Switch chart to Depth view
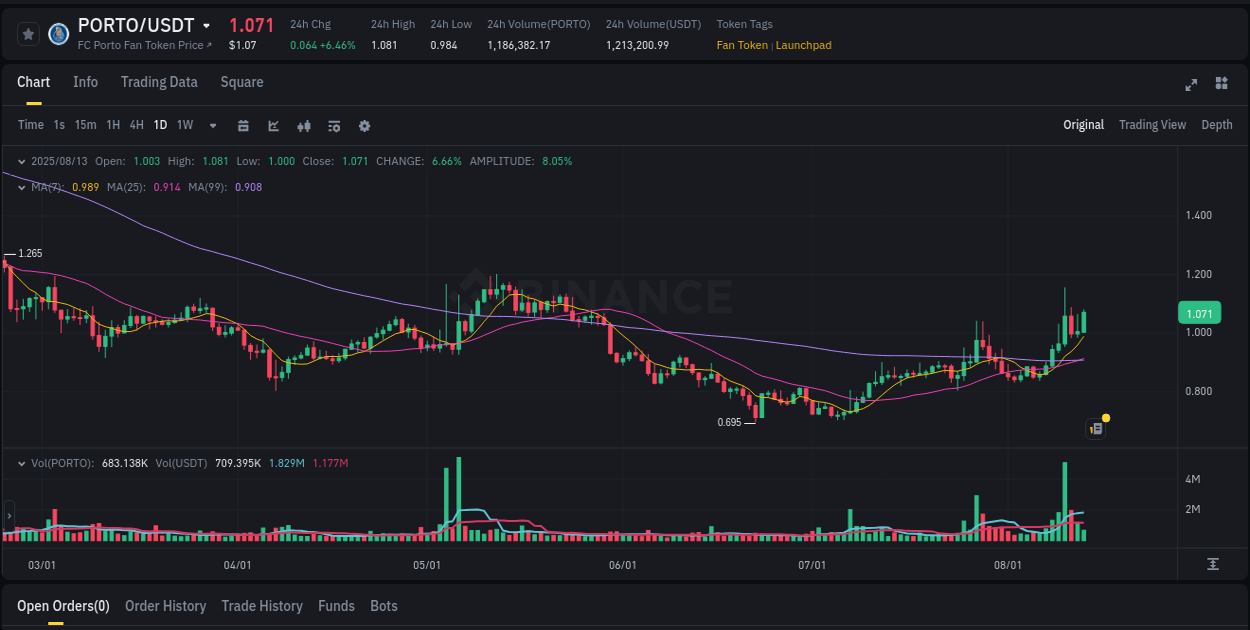Screen dimensions: 1250x630 point(1216,125)
